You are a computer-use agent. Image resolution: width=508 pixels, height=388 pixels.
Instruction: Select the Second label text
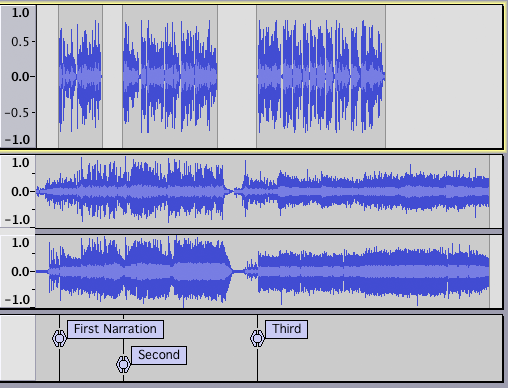click(x=159, y=355)
